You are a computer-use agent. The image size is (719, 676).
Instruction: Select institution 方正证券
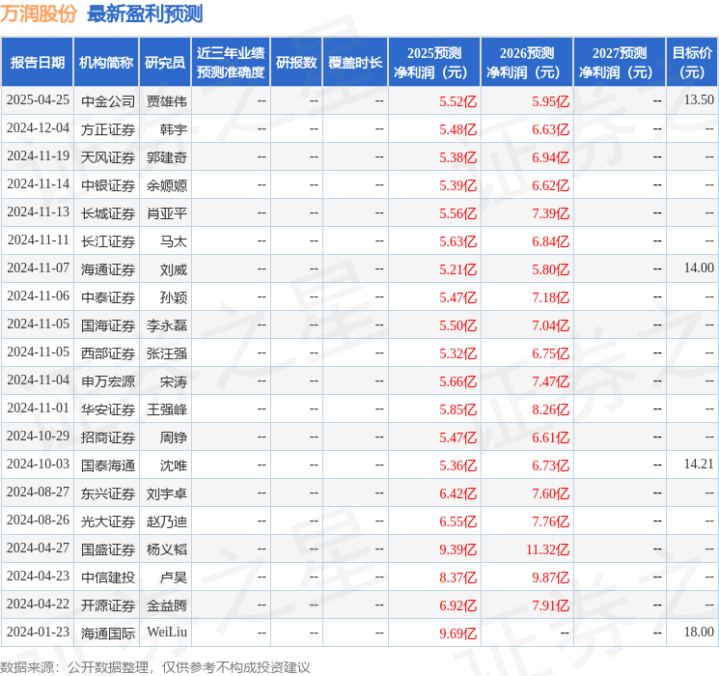pyautogui.click(x=108, y=130)
